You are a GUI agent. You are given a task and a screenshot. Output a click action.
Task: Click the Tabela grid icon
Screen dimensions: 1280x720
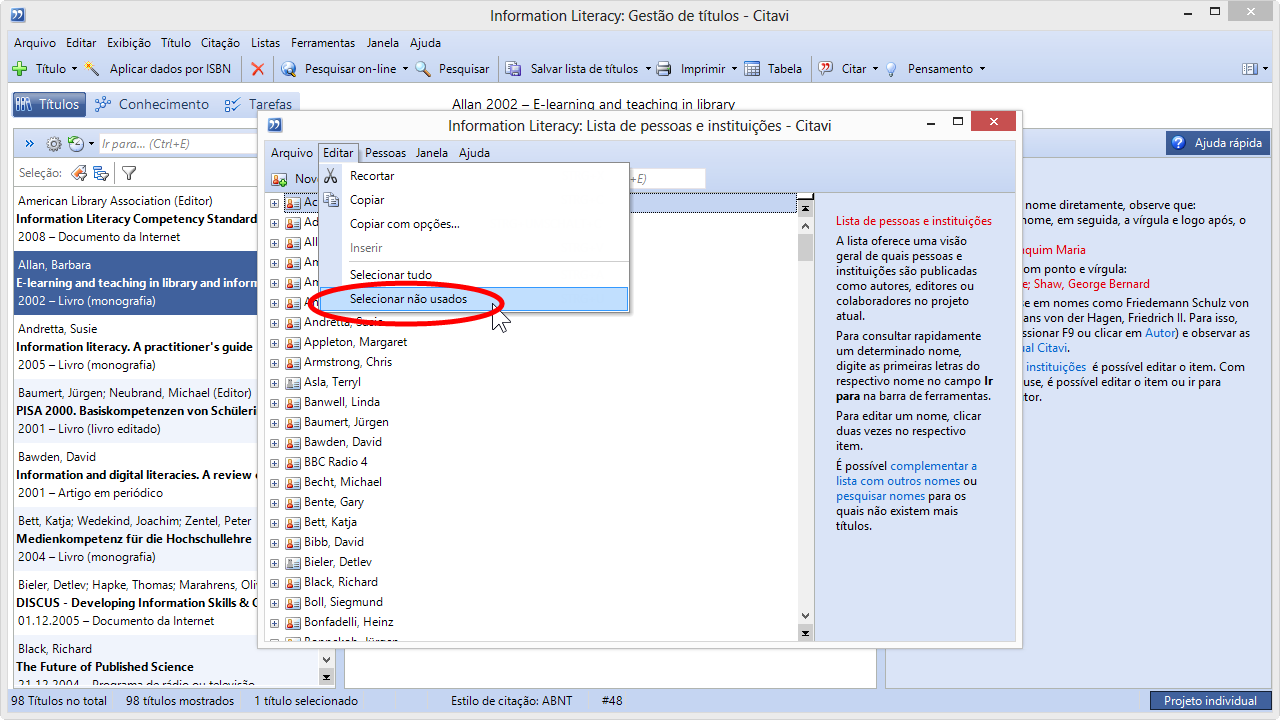[x=750, y=69]
